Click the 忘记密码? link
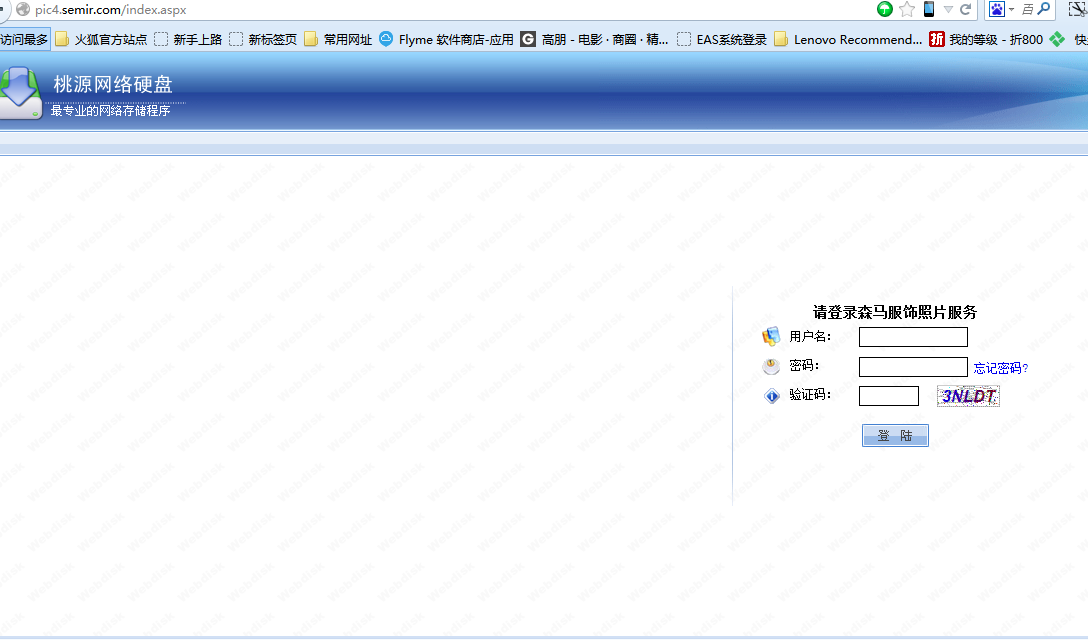Image resolution: width=1088 pixels, height=640 pixels. 1001,369
